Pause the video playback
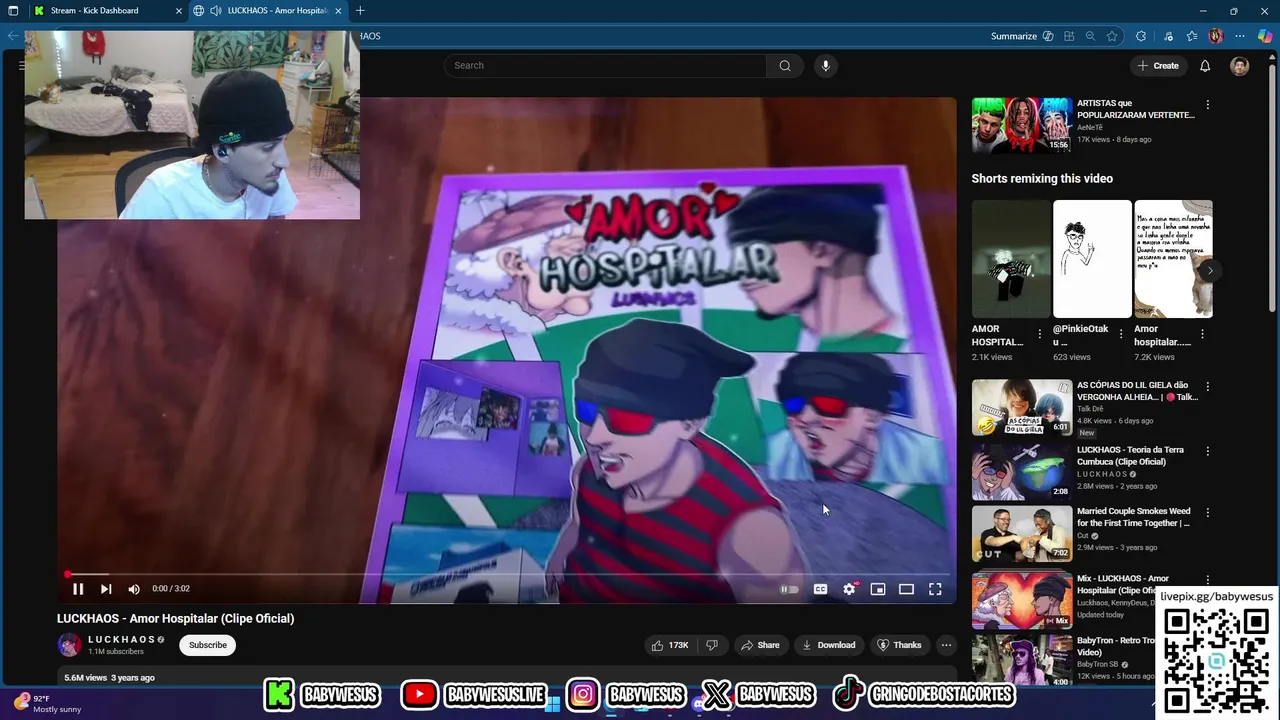The width and height of the screenshot is (1280, 720). (x=78, y=589)
